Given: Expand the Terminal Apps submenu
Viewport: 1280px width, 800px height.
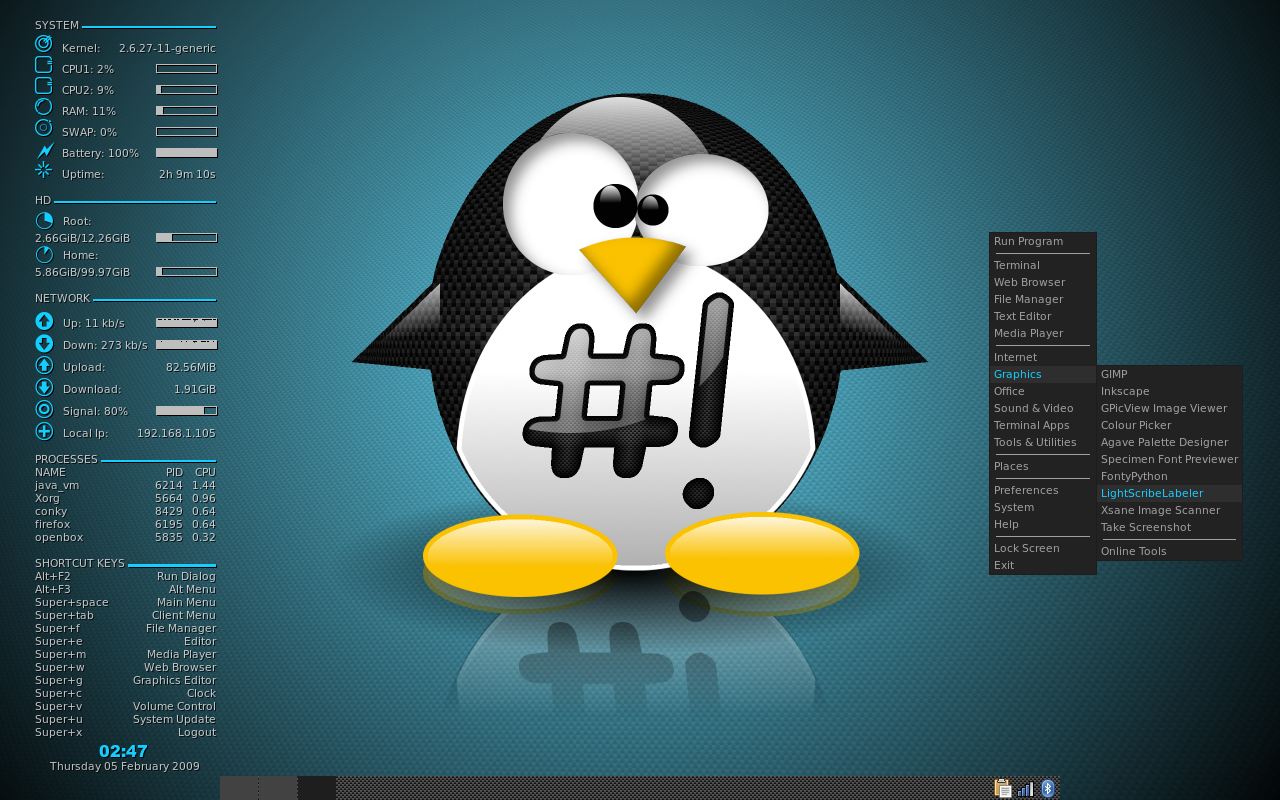Looking at the screenshot, I should [1043, 425].
